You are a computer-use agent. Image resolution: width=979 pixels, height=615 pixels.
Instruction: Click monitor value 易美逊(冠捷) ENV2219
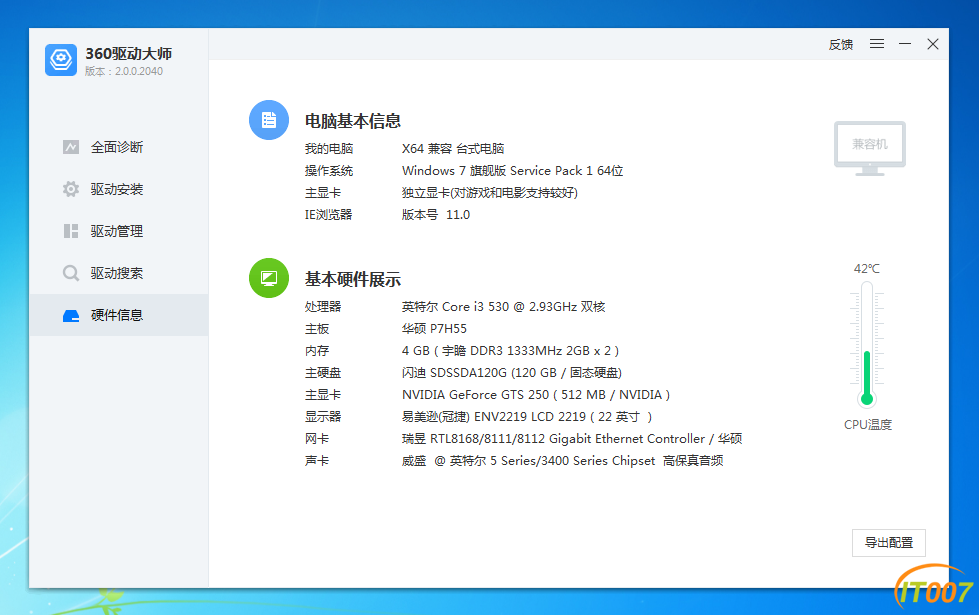527,416
